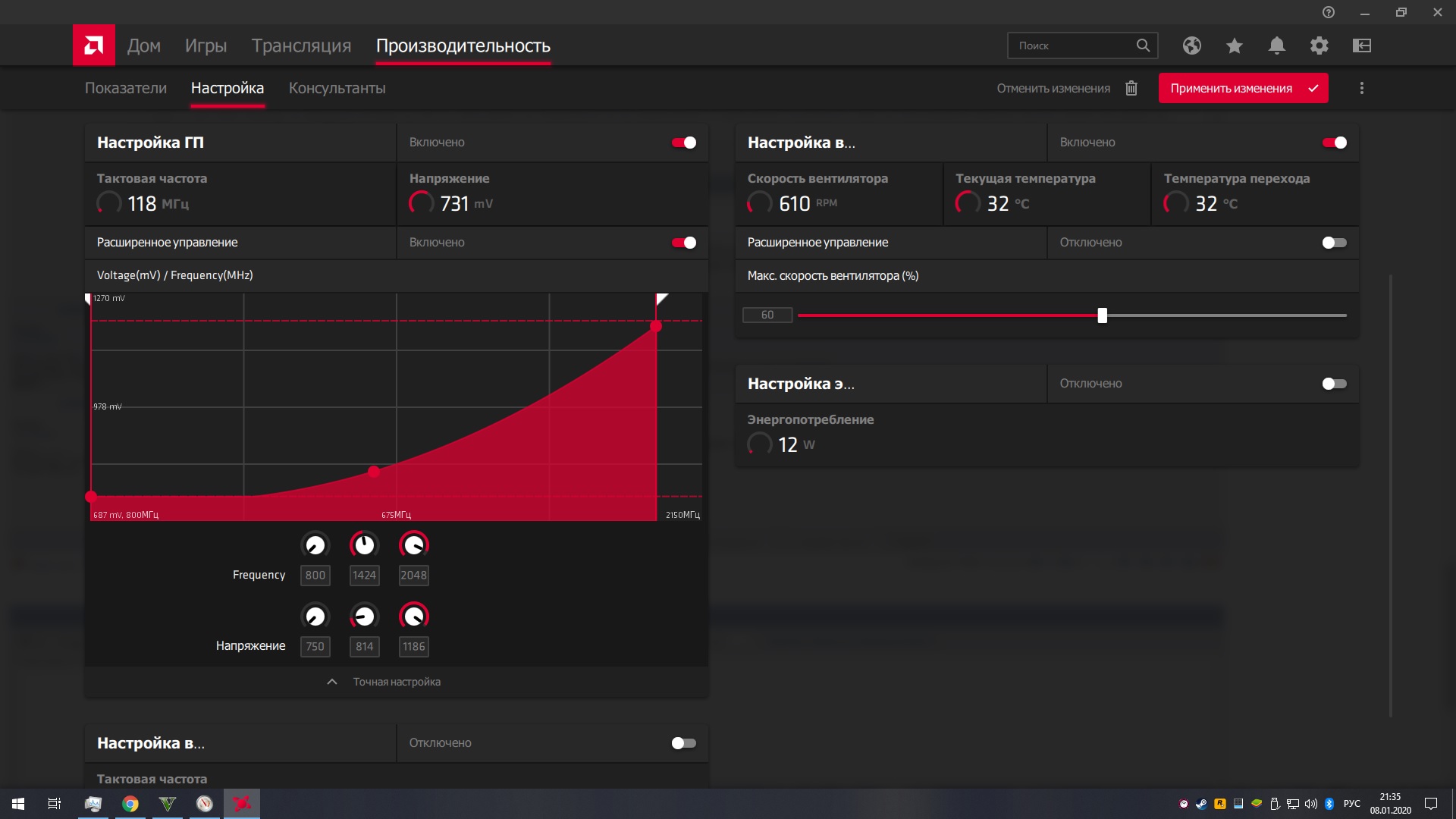Screen dimensions: 1456x819
Task: Switch to the Игры tab
Action: pyautogui.click(x=206, y=45)
